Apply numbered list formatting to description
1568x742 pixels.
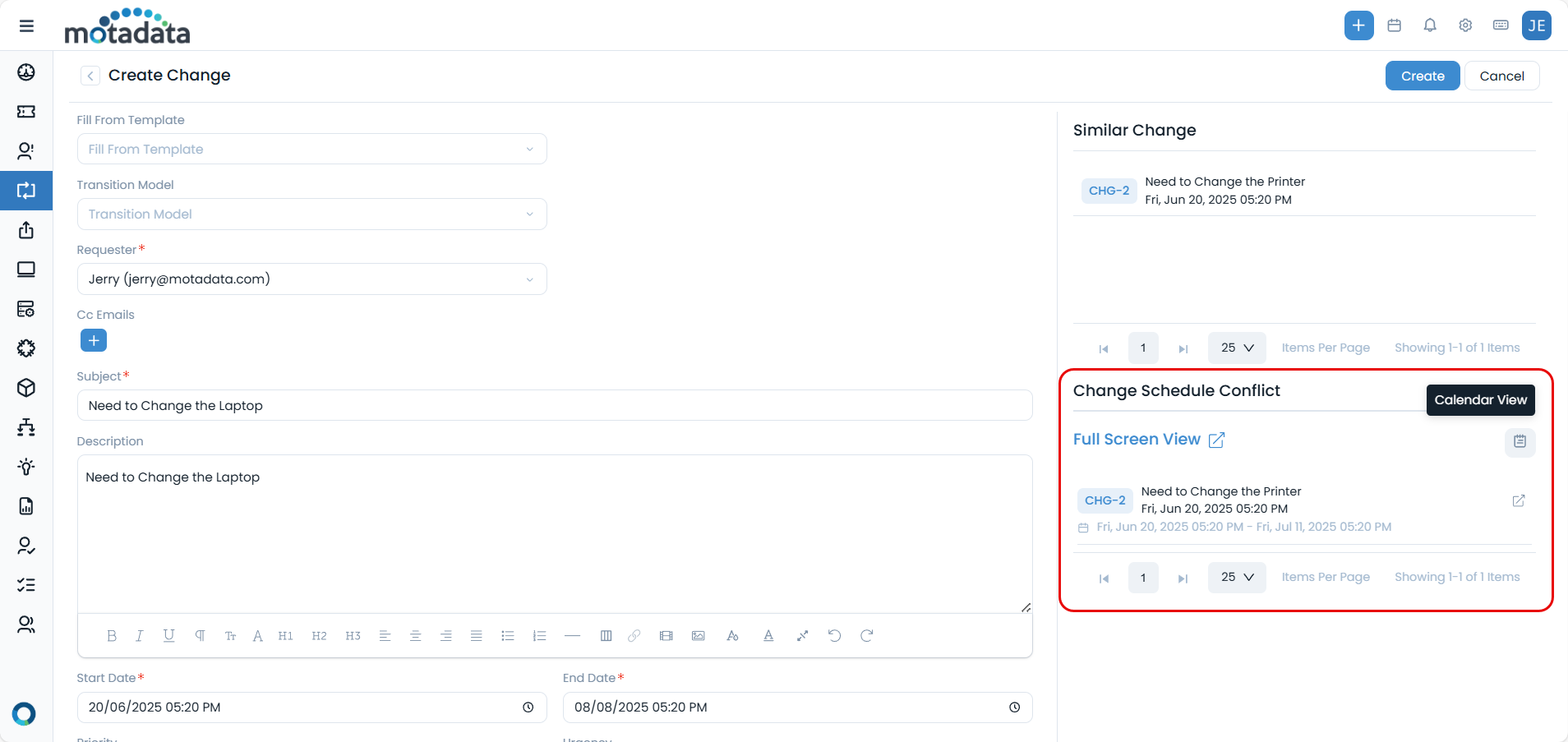pyautogui.click(x=539, y=635)
